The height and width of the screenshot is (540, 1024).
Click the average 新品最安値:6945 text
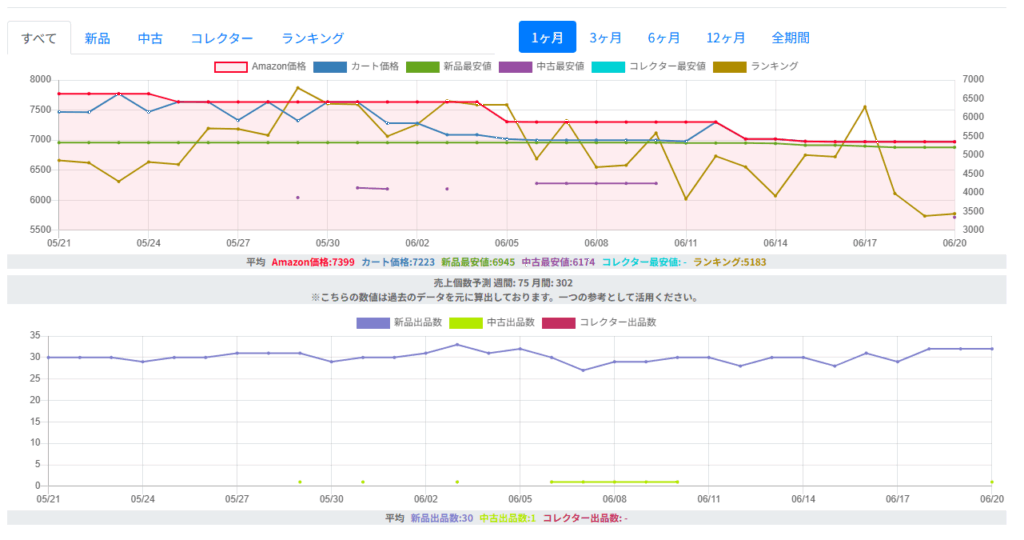[478, 262]
